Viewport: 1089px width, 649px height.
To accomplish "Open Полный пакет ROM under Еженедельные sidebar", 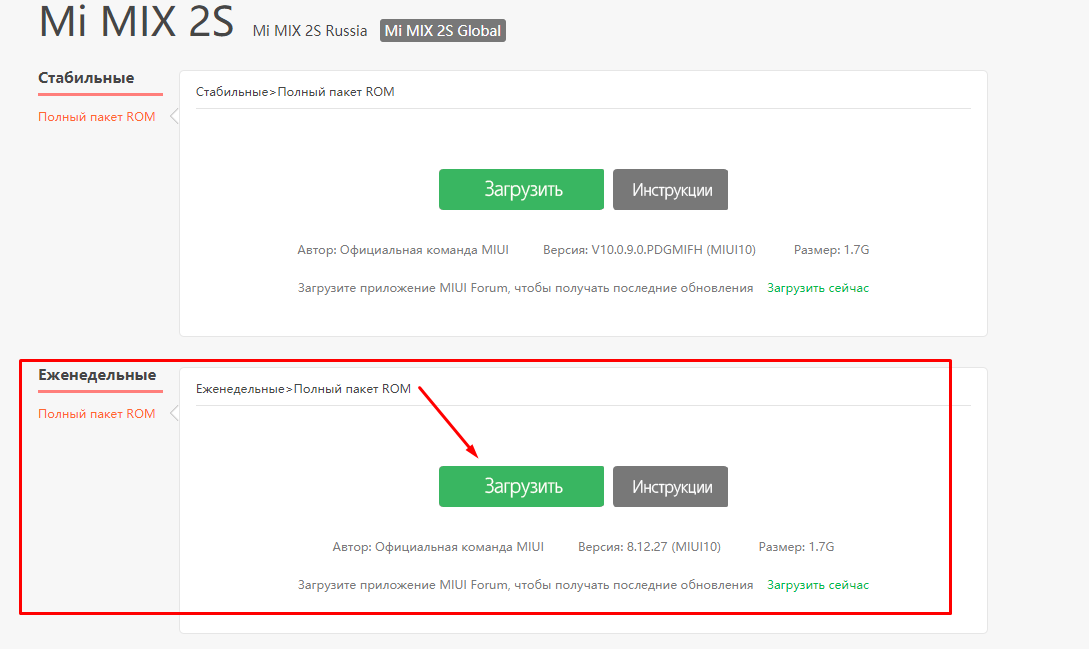I will point(97,414).
